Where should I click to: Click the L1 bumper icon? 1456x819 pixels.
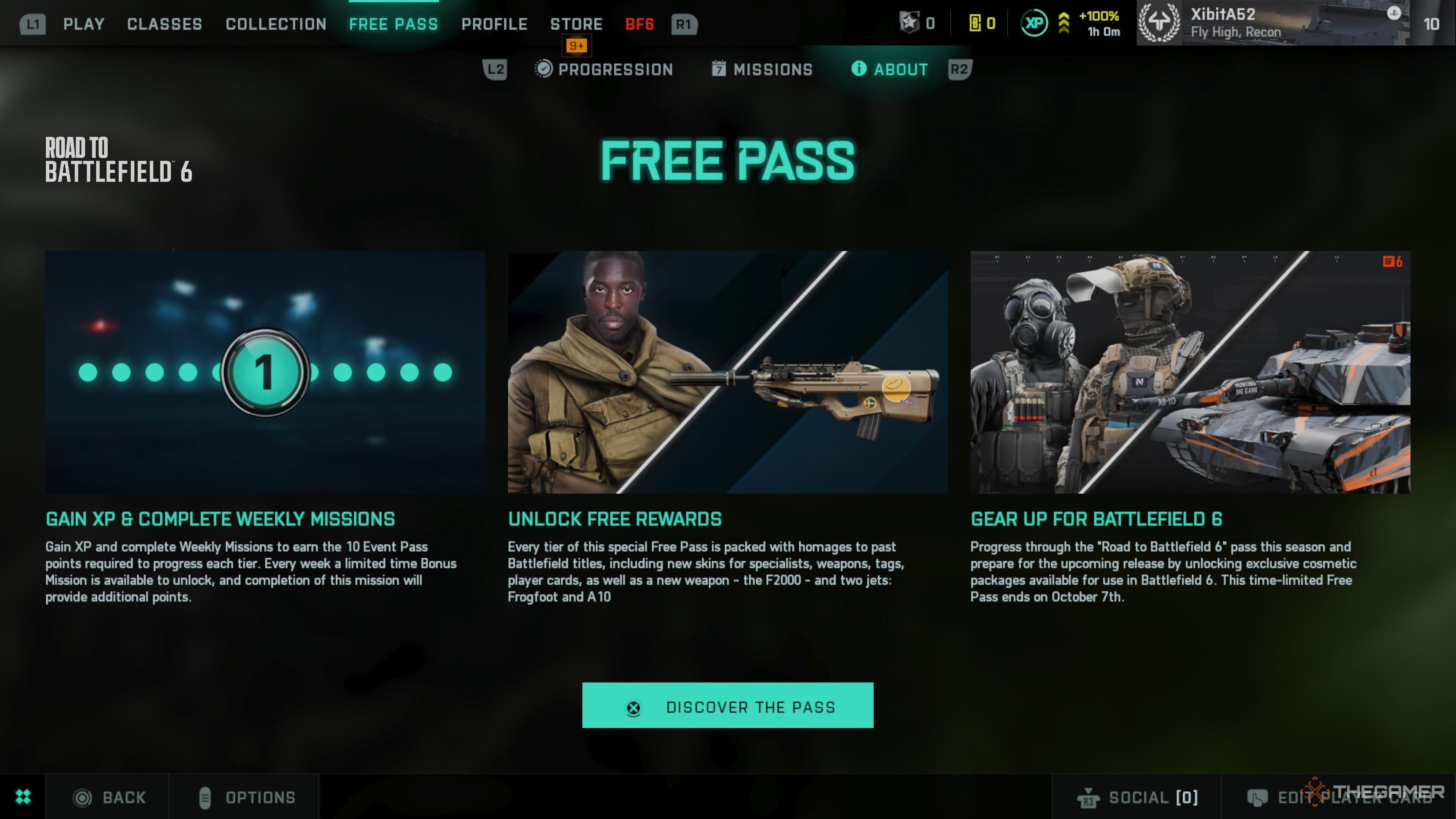point(33,24)
